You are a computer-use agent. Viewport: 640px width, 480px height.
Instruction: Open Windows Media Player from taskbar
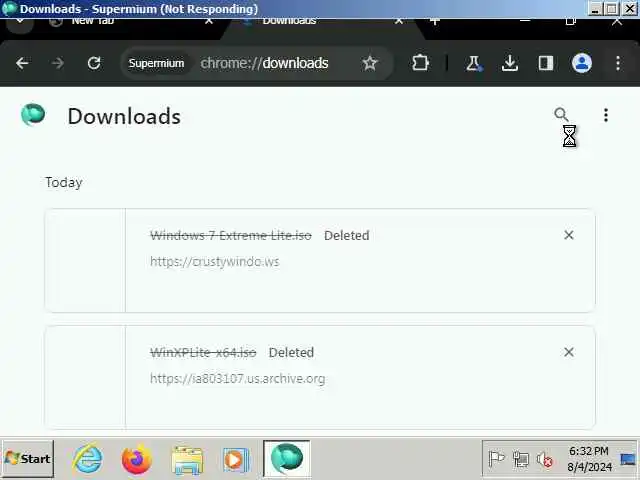tap(236, 460)
